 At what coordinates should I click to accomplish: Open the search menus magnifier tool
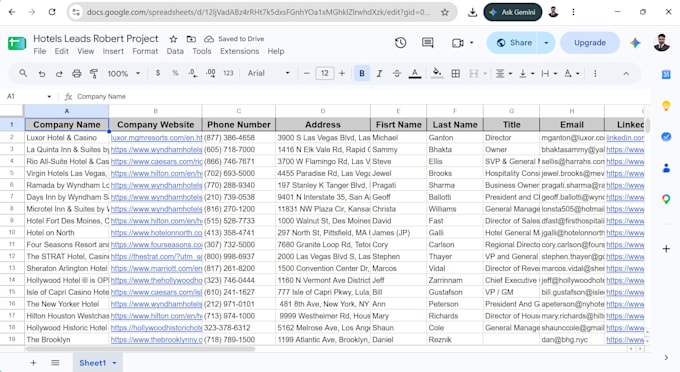tap(23, 73)
